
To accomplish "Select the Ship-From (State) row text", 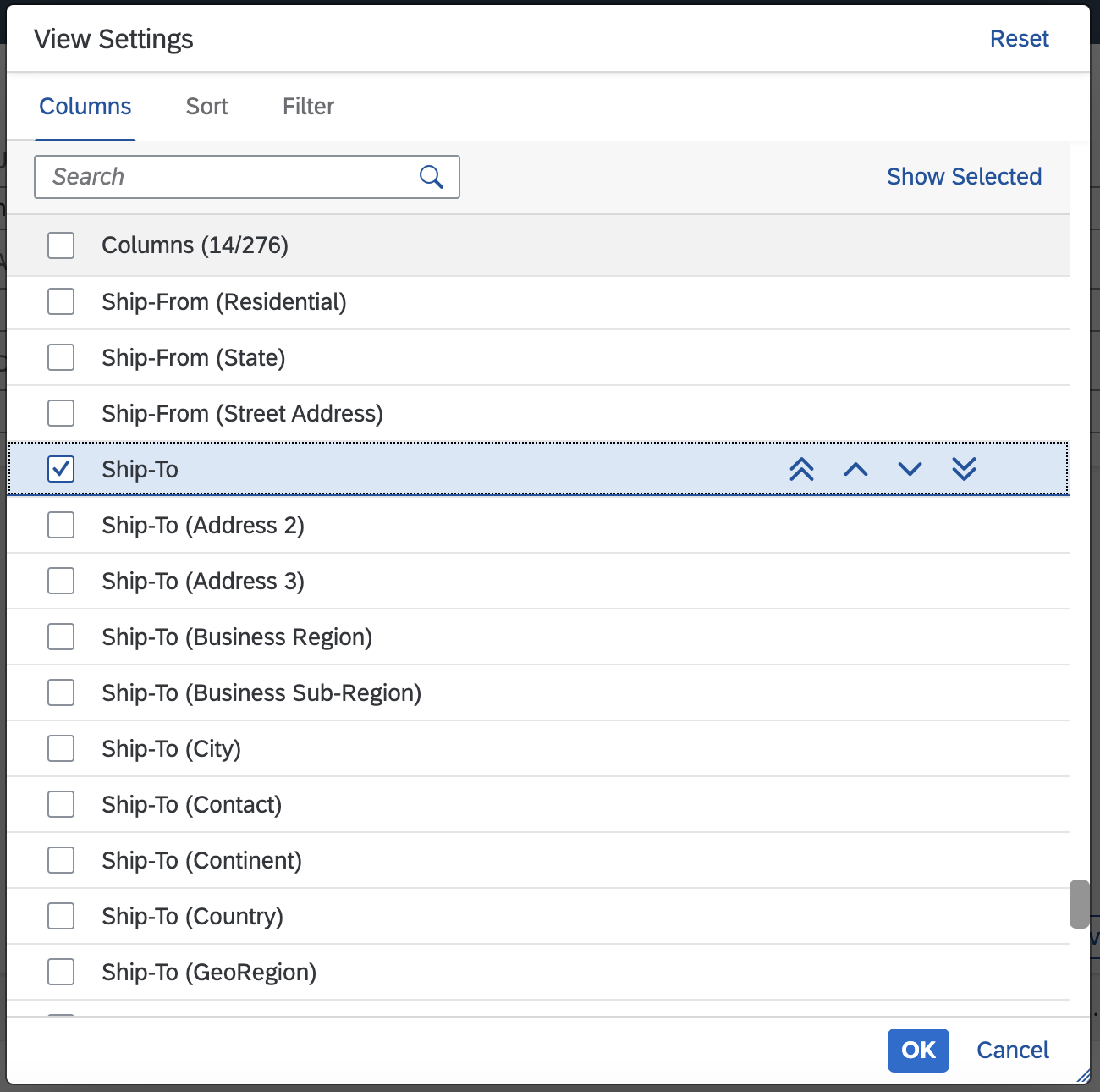I will click(x=194, y=358).
